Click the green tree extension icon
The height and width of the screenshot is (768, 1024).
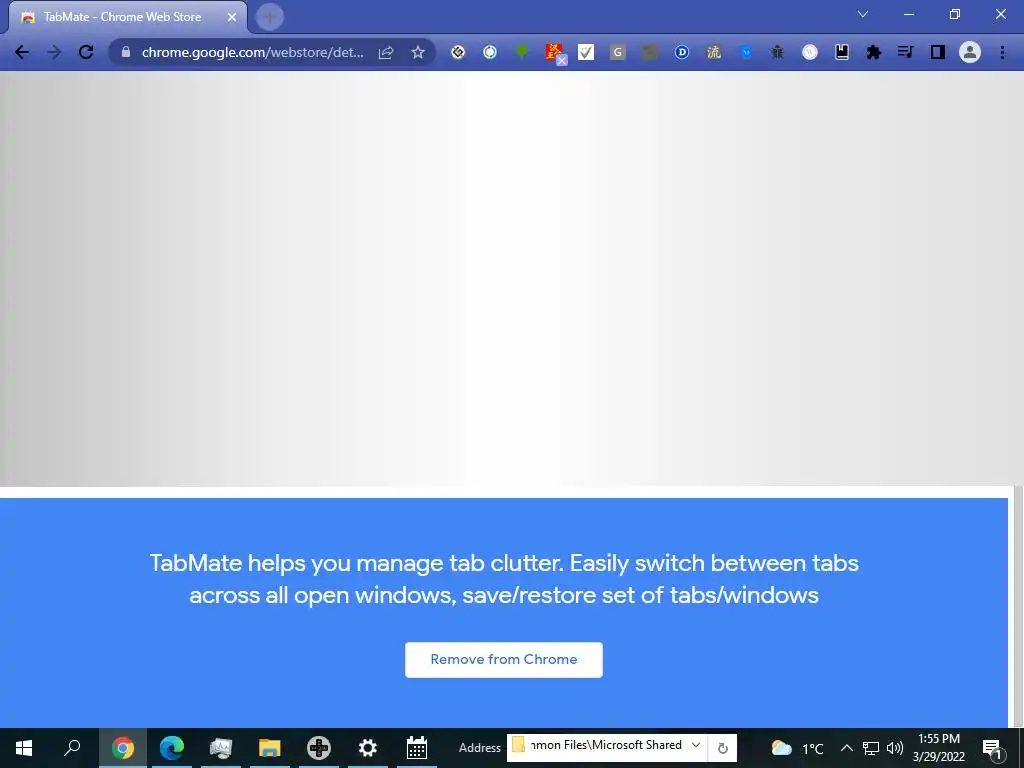click(522, 52)
